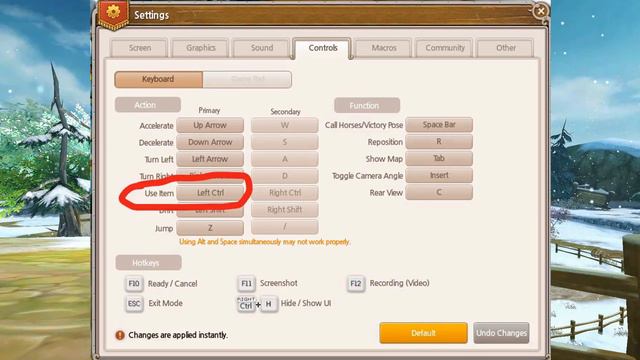Change Jump primary key Z
This screenshot has width=640, height=360.
(210, 228)
